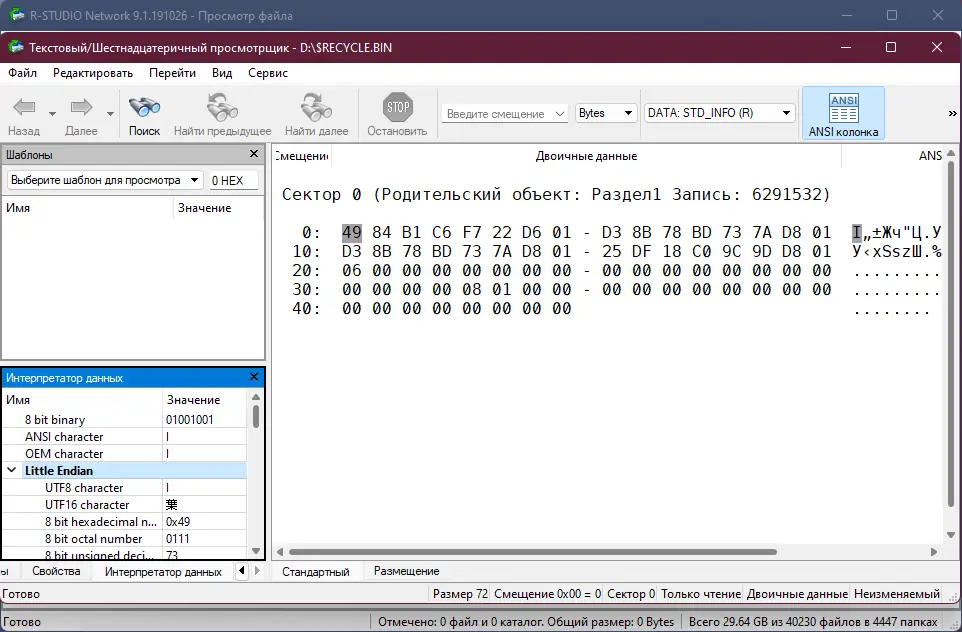
Task: Open the Редактировать menu
Action: tap(93, 73)
